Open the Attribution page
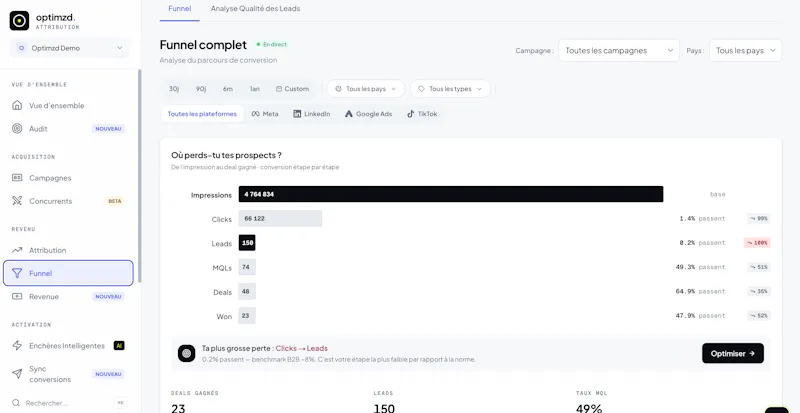Screen dimensions: 800x413 [68, 250]
